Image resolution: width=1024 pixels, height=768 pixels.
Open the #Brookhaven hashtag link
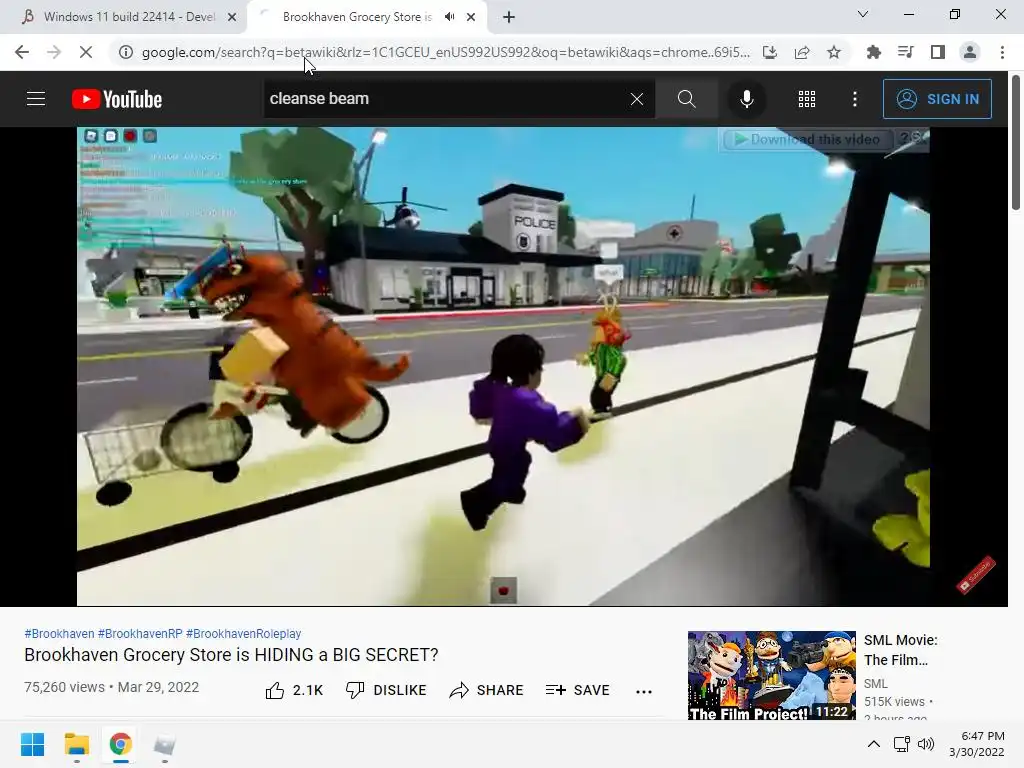[x=59, y=633]
